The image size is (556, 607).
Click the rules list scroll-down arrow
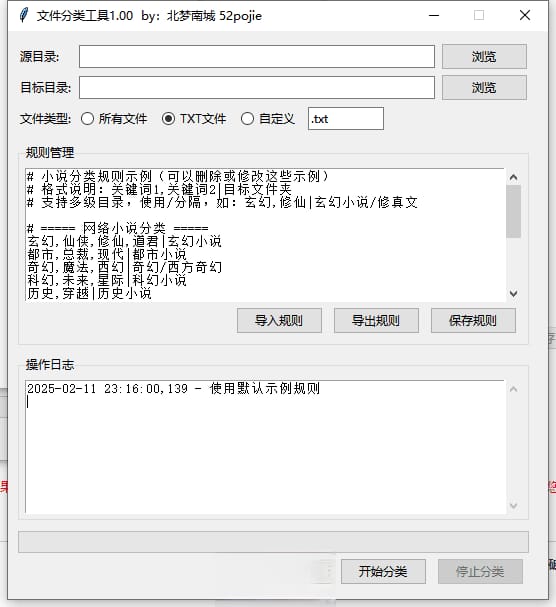(513, 294)
